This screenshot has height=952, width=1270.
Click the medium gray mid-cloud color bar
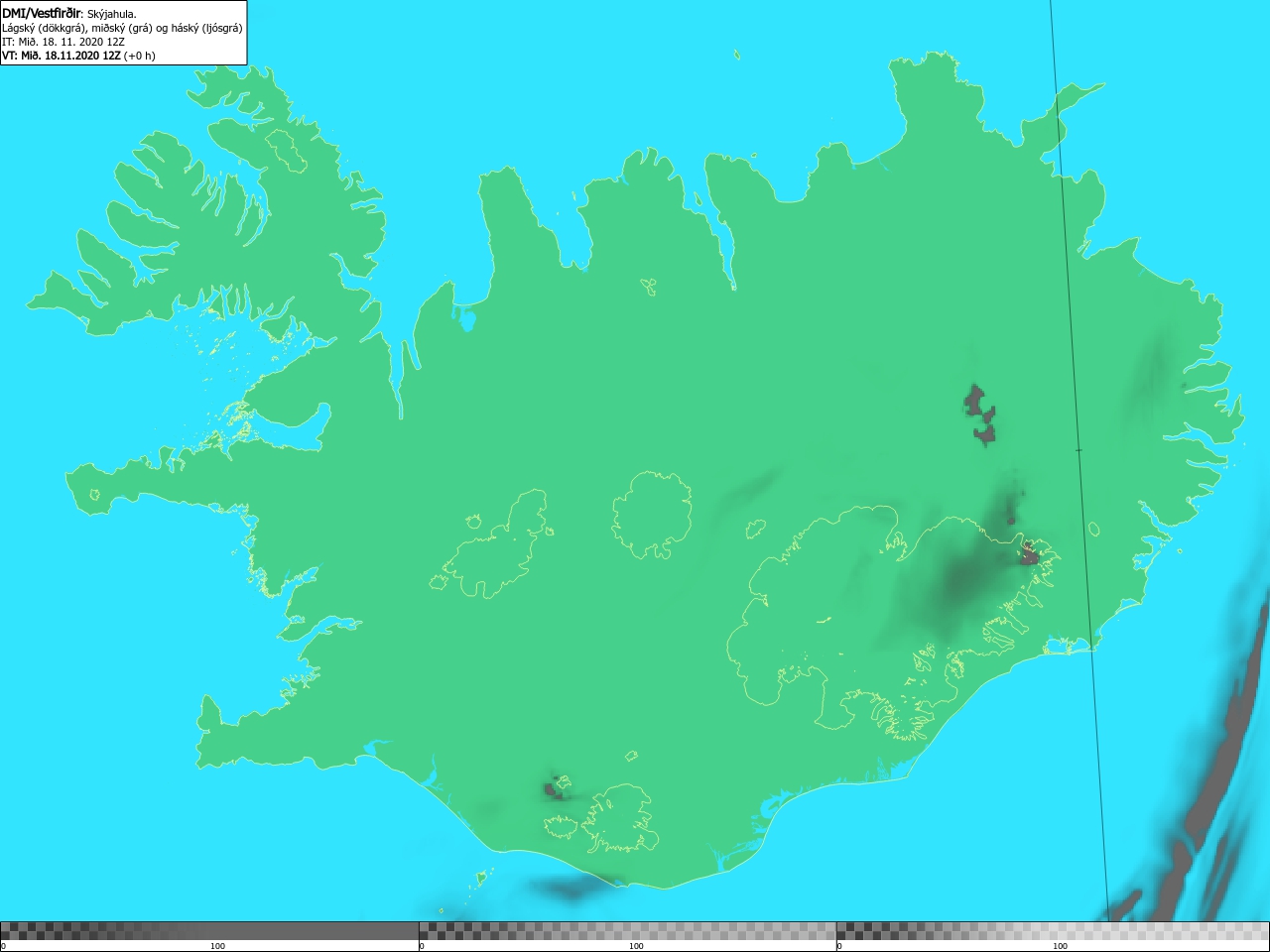(x=627, y=931)
